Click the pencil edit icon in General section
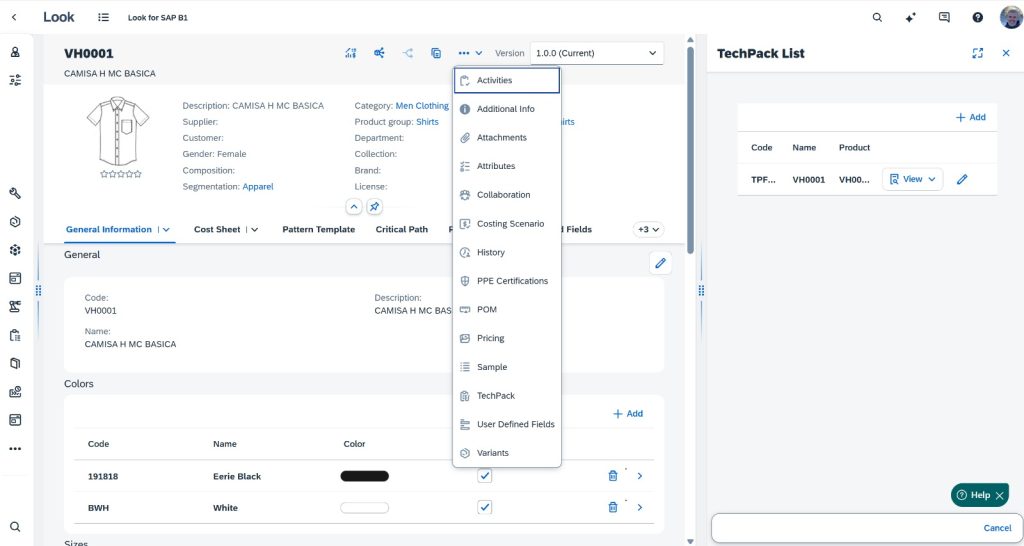The image size is (1024, 546). [660, 263]
